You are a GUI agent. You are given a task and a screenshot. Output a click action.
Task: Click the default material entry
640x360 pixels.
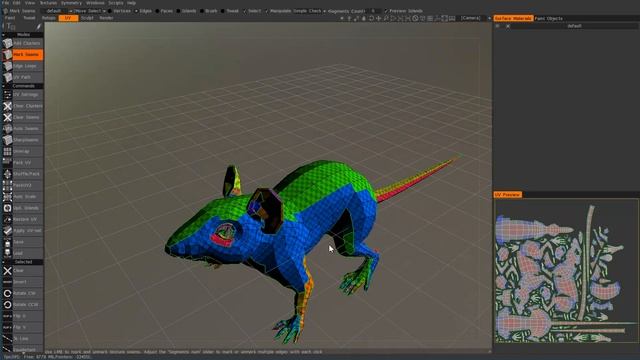574,26
